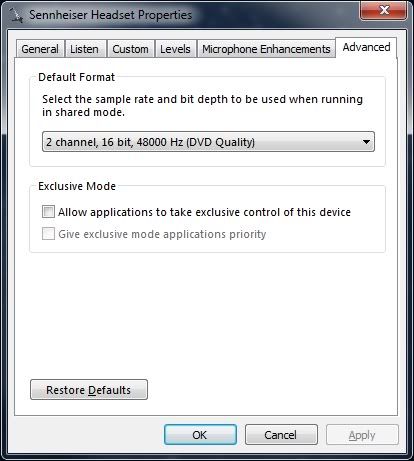Open the Listen tab
Image resolution: width=414 pixels, height=461 pixels.
pos(85,49)
